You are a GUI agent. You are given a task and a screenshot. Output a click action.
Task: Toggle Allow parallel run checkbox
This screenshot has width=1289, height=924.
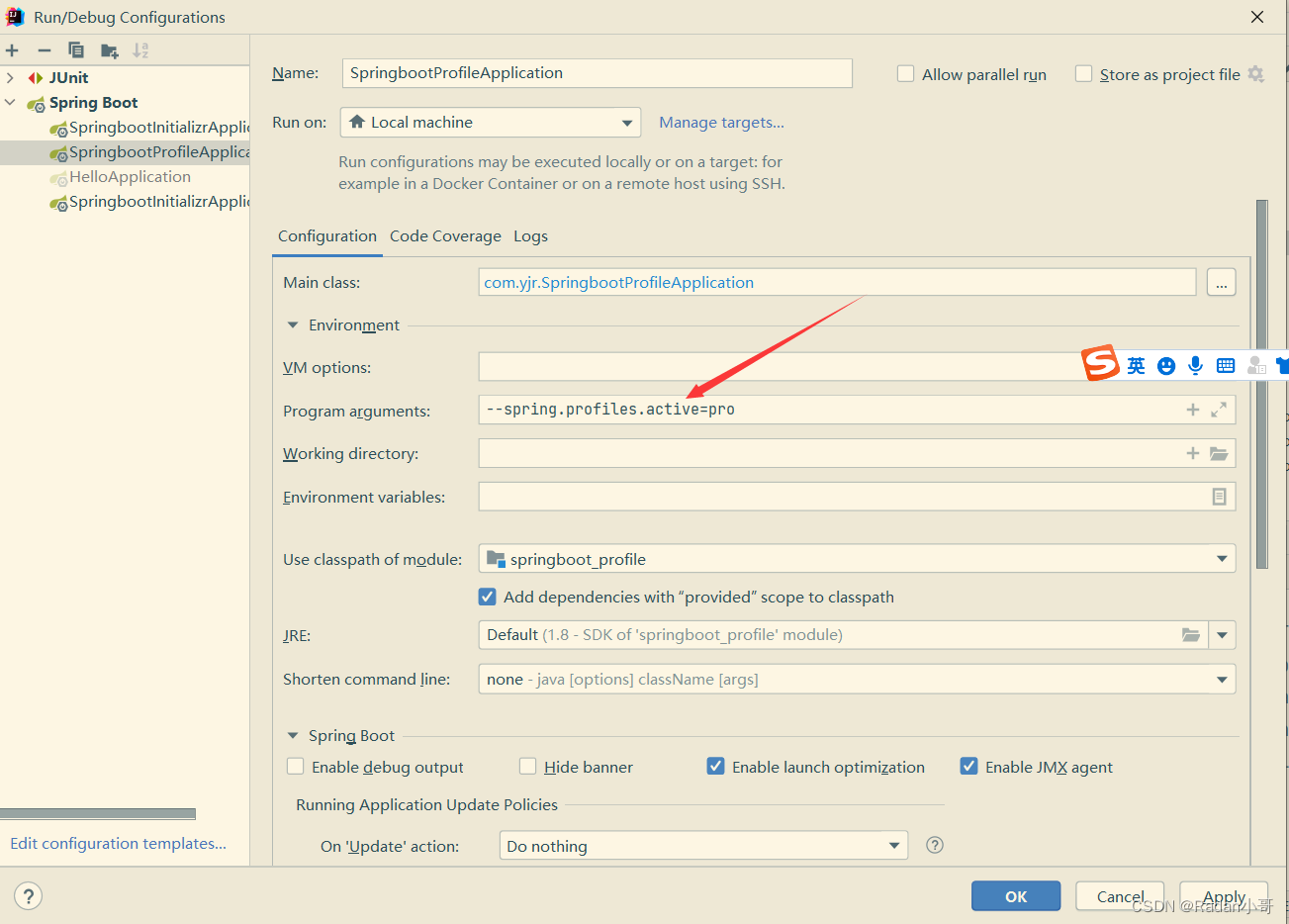click(x=905, y=74)
